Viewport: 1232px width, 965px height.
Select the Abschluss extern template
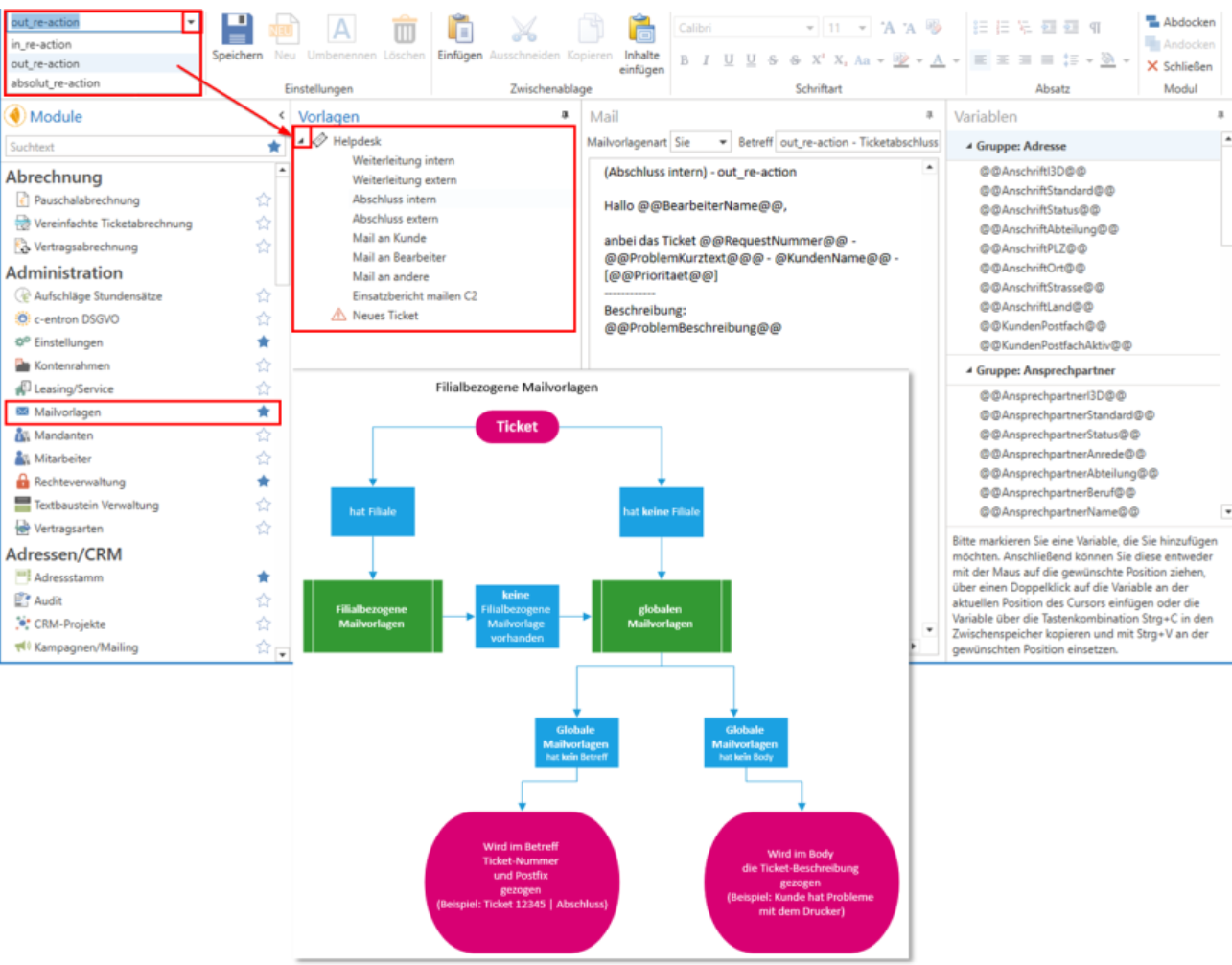click(395, 219)
